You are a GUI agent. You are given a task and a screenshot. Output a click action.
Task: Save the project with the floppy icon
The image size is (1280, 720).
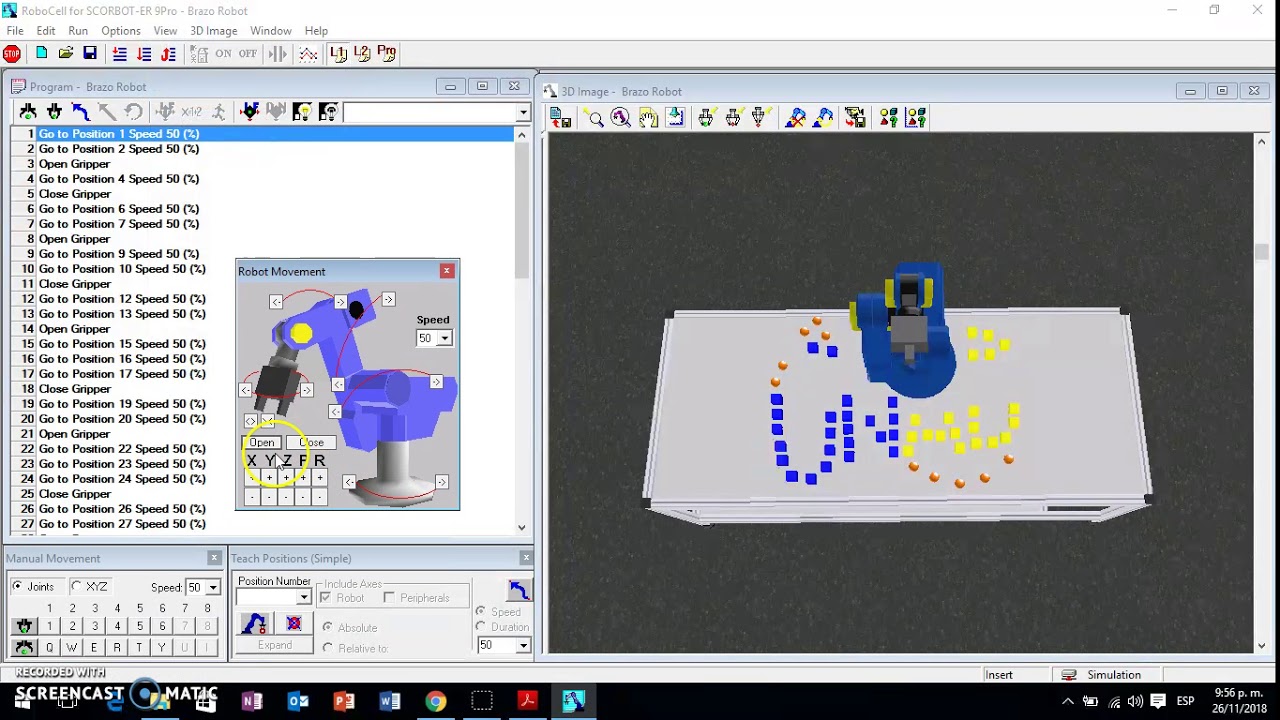pos(90,53)
